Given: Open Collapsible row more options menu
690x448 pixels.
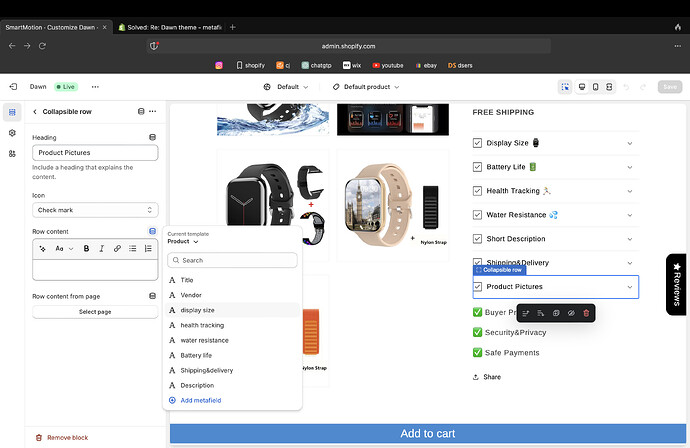Looking at the screenshot, I should tap(153, 111).
